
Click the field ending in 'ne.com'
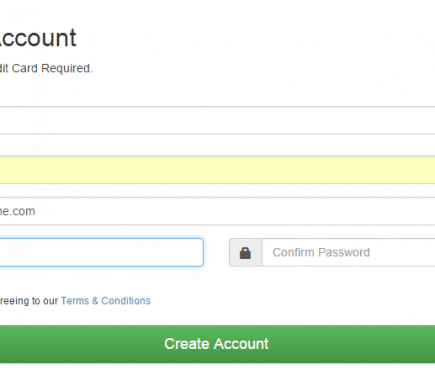pos(217,211)
